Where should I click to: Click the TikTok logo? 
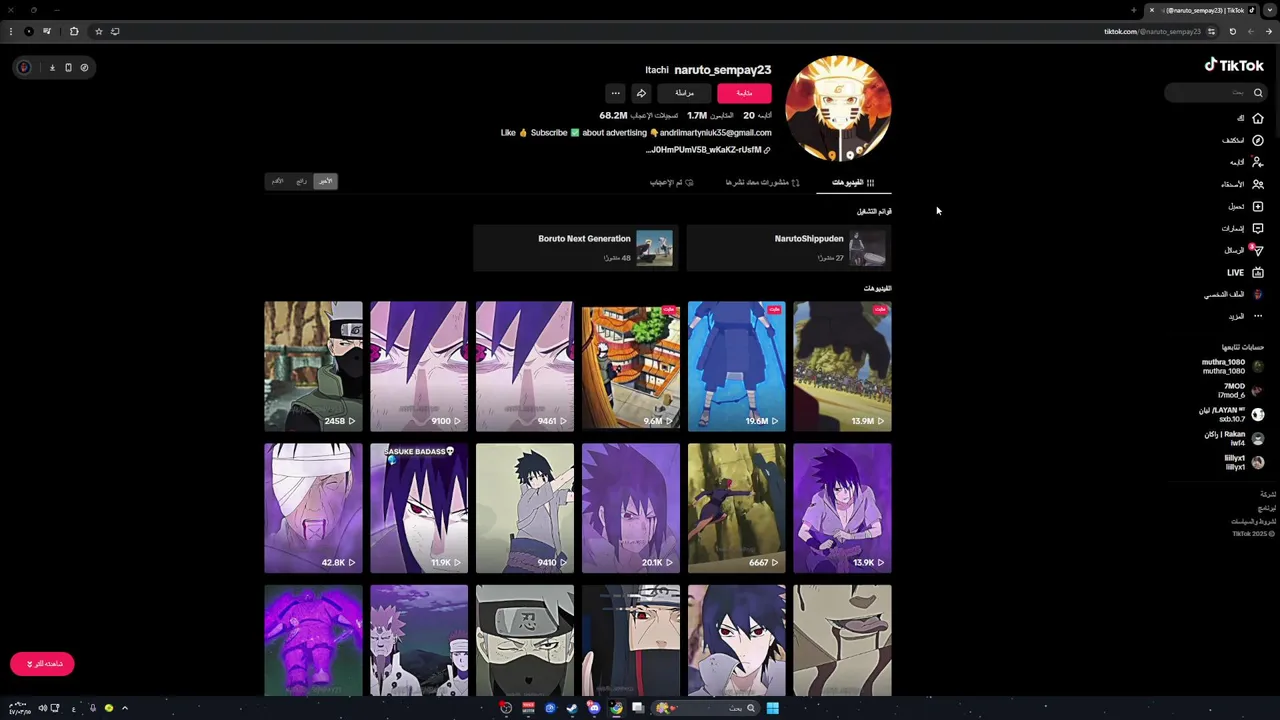(1234, 65)
